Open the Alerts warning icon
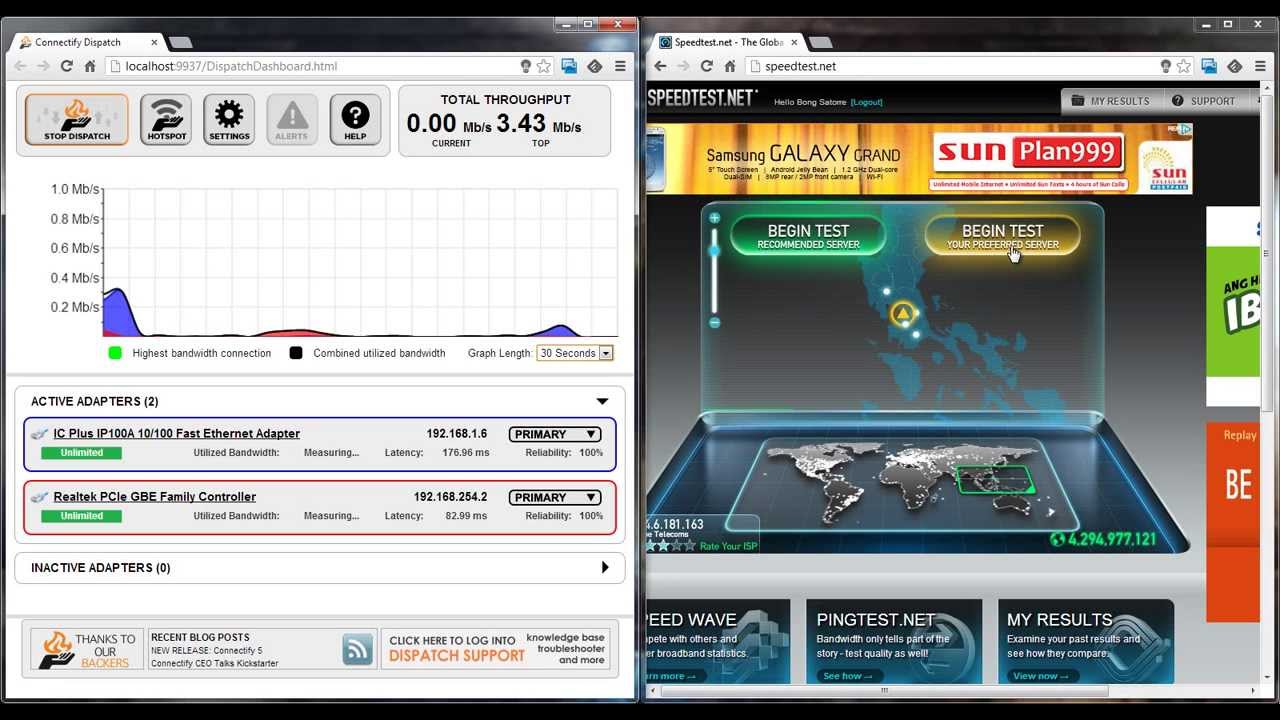This screenshot has height=720, width=1280. (x=292, y=120)
